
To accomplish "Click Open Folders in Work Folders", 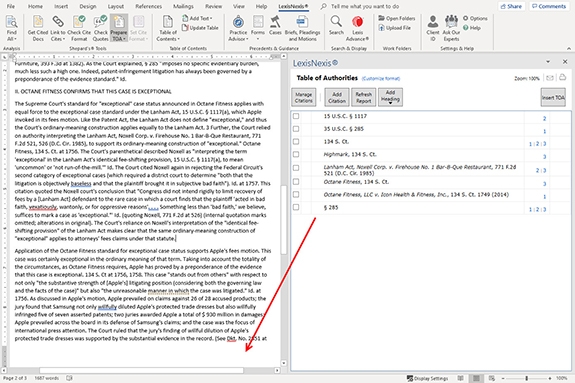I will (396, 18).
